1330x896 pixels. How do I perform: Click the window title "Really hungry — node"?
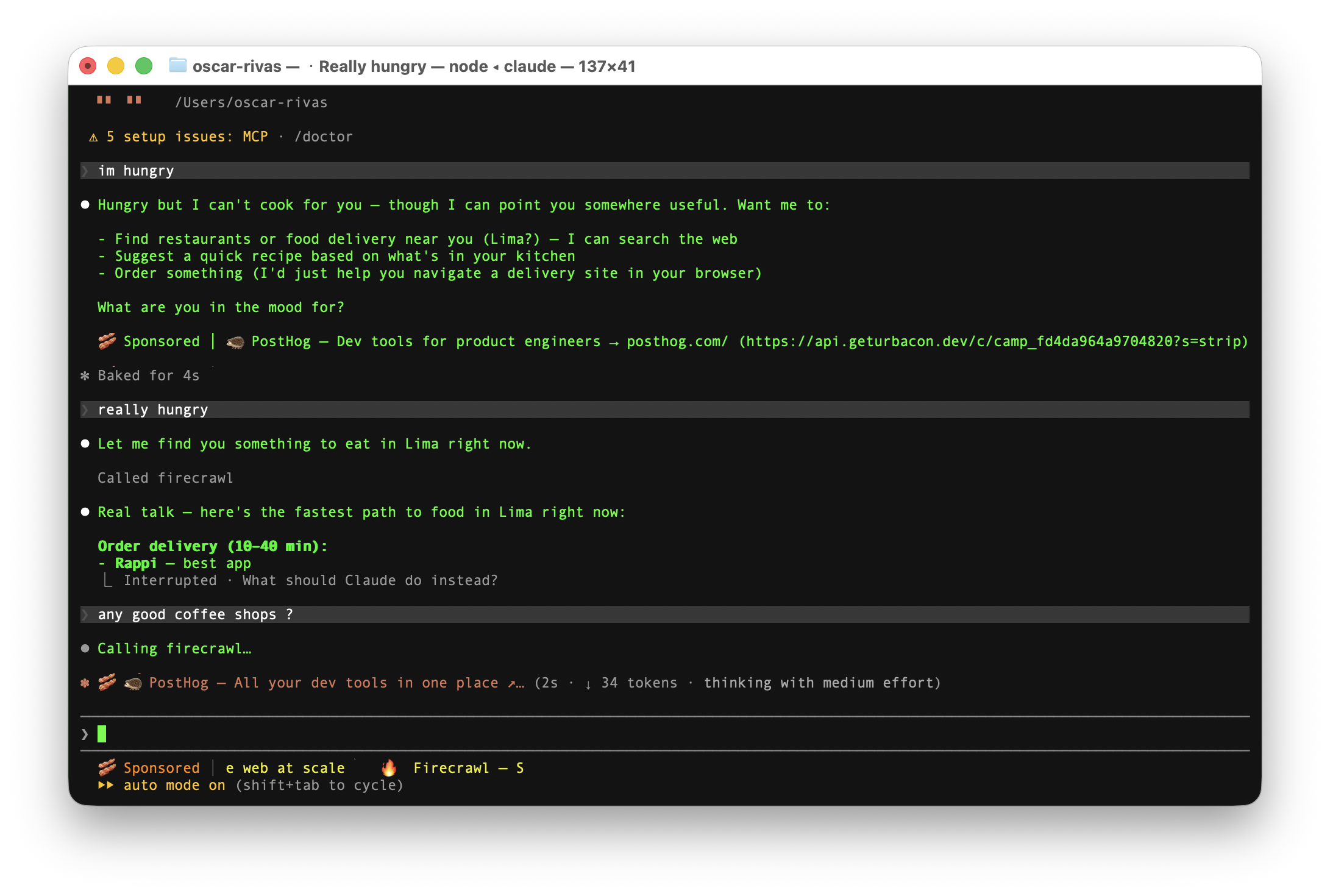pos(404,66)
